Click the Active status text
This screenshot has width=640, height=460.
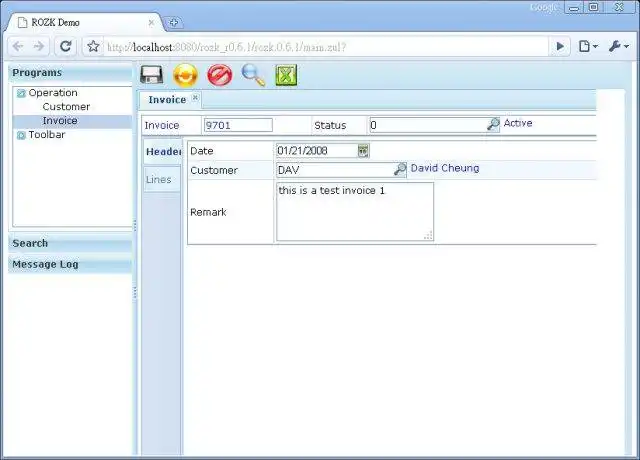518,123
